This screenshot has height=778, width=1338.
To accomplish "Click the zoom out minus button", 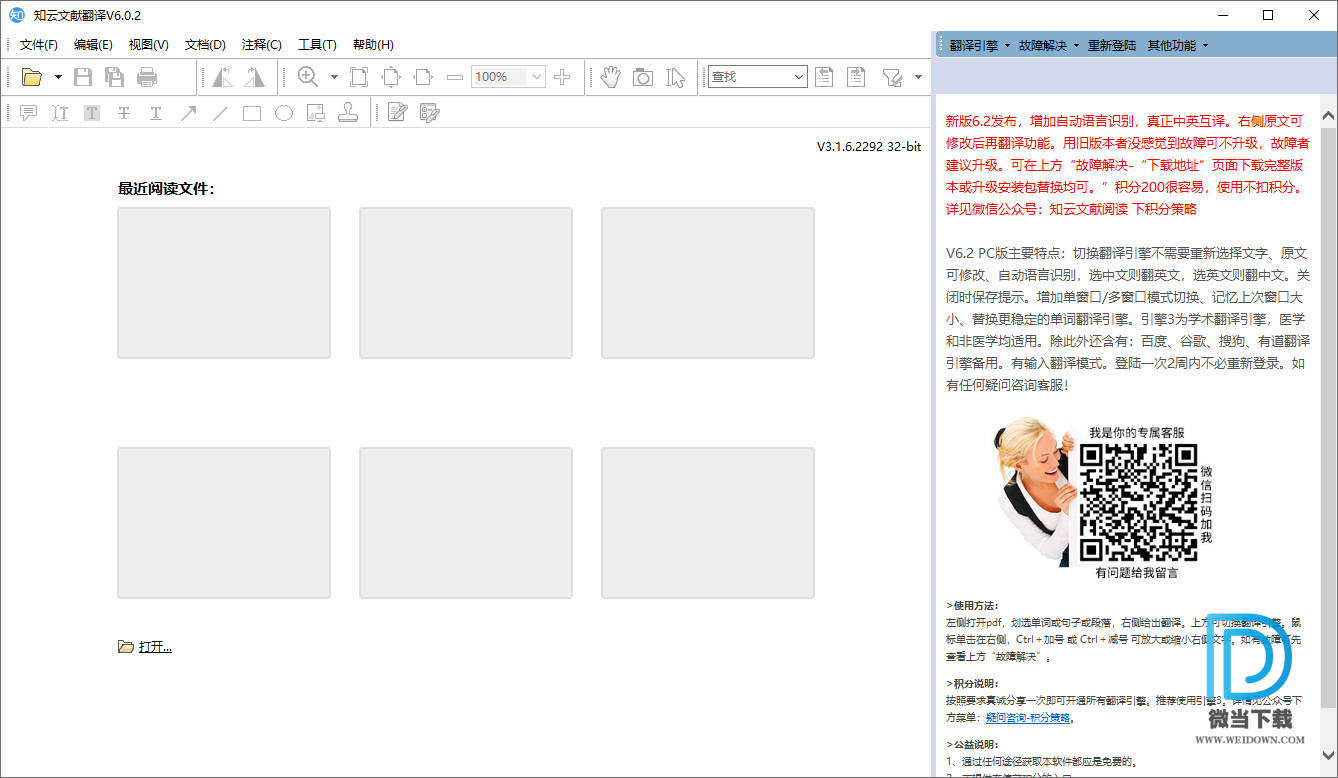I will (x=455, y=77).
